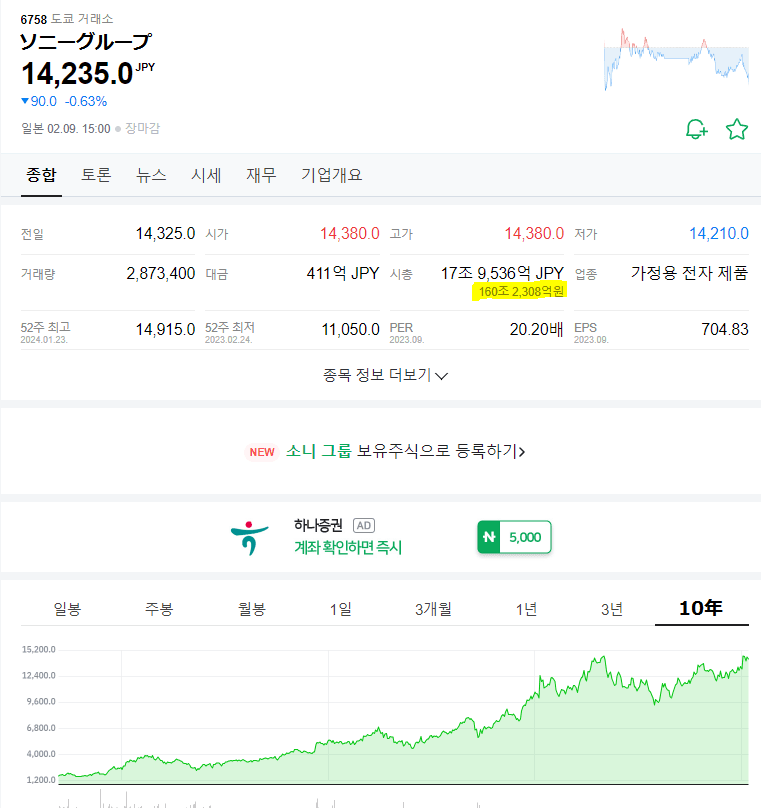Click the 하나증권 계좌 확인하면 즉시 ad text
761x808 pixels.
pos(347,547)
